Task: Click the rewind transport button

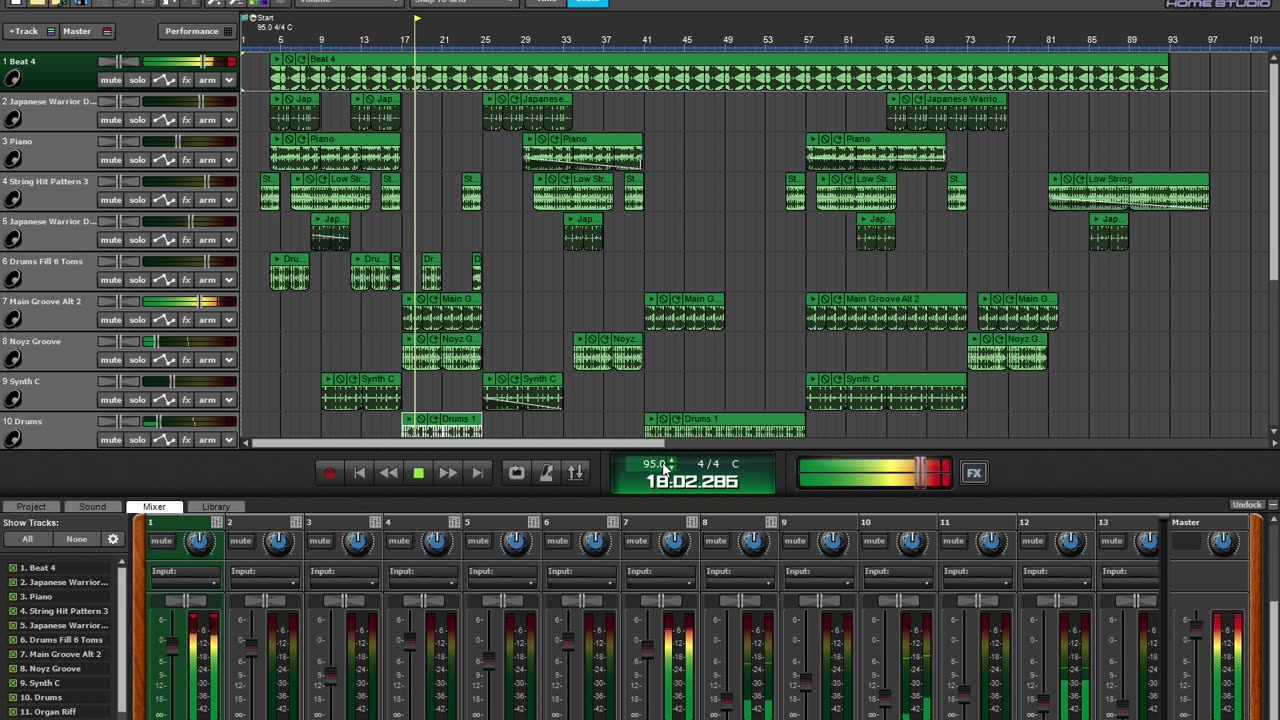Action: point(389,473)
